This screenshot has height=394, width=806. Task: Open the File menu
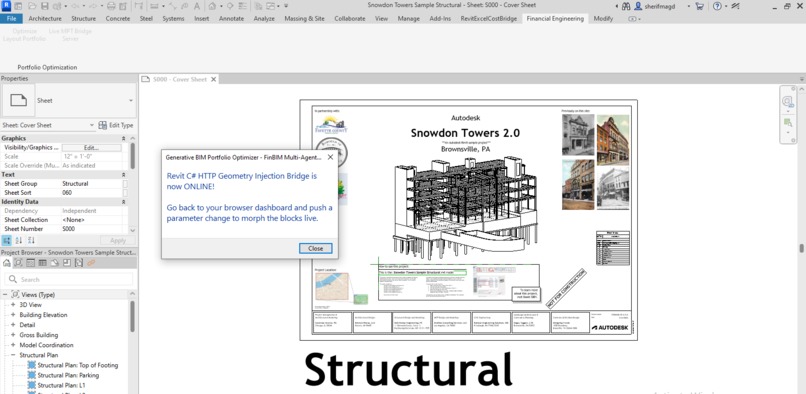click(11, 19)
